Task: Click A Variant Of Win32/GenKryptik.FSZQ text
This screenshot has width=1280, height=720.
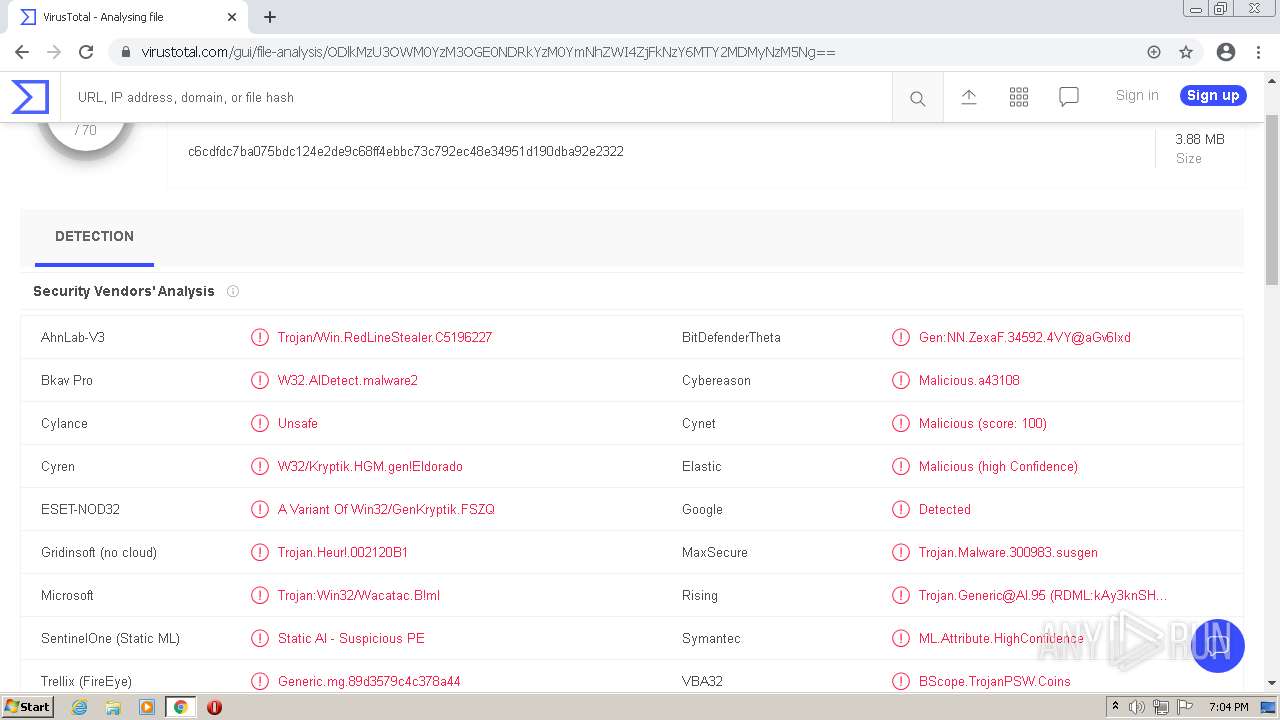Action: (x=386, y=509)
